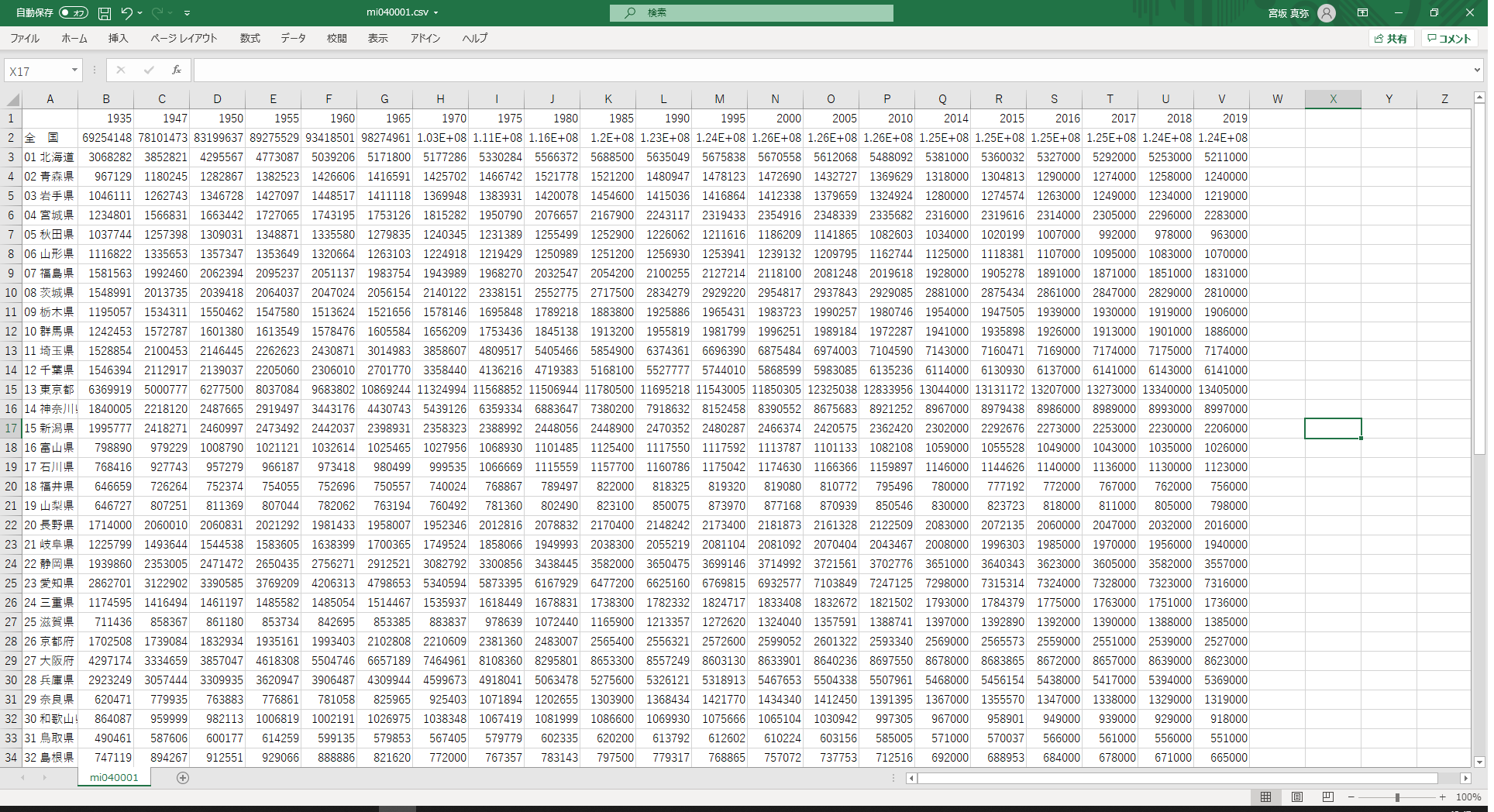Click the zoom slider handle
Image resolution: width=1494 pixels, height=812 pixels.
[1397, 797]
